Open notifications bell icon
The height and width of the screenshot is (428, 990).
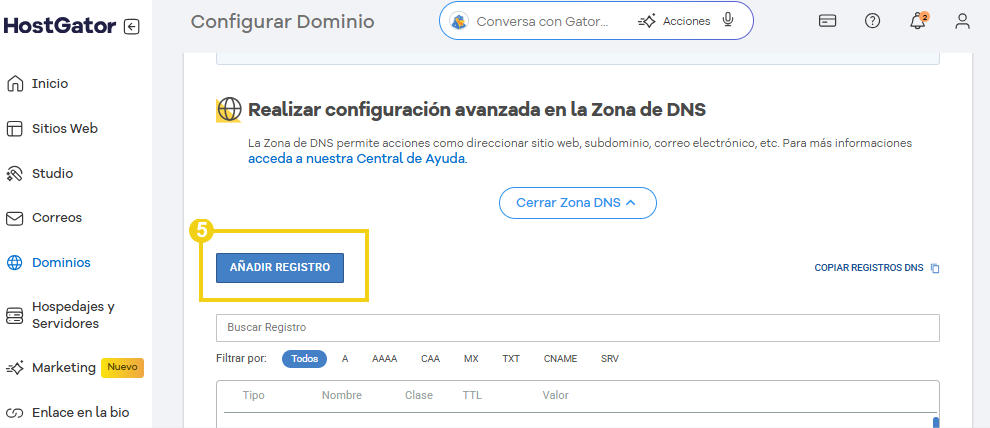tap(917, 21)
